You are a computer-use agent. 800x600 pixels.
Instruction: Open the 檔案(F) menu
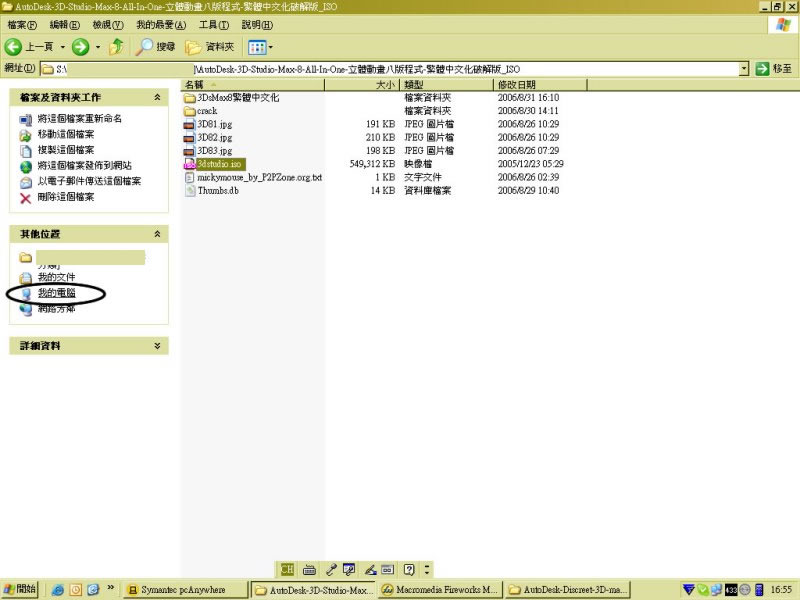click(x=22, y=24)
